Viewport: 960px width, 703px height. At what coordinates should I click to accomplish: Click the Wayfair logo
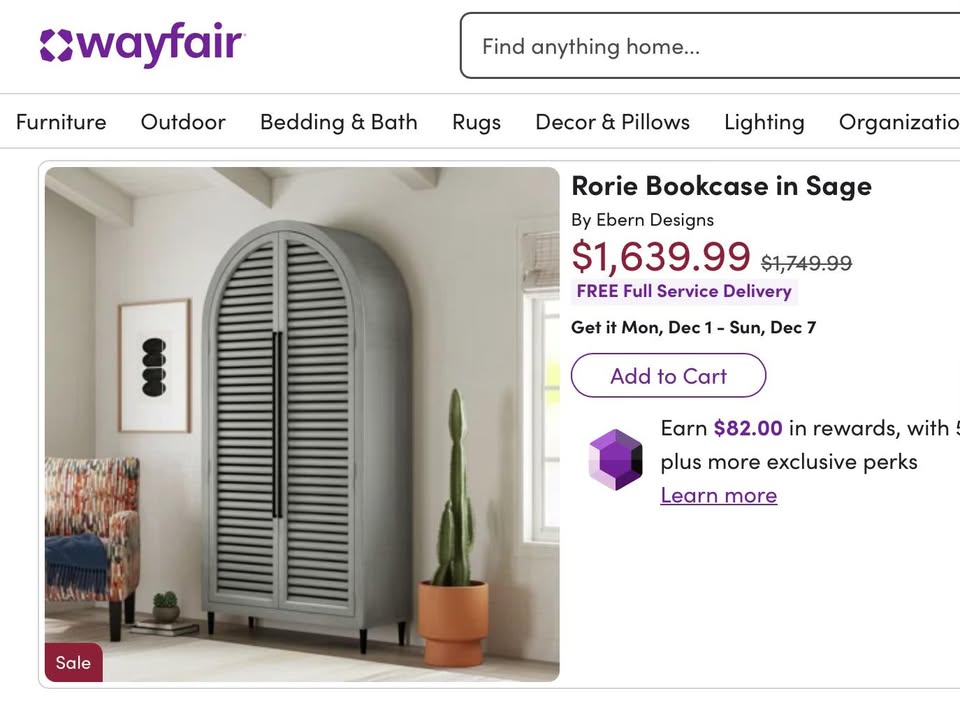coord(142,45)
